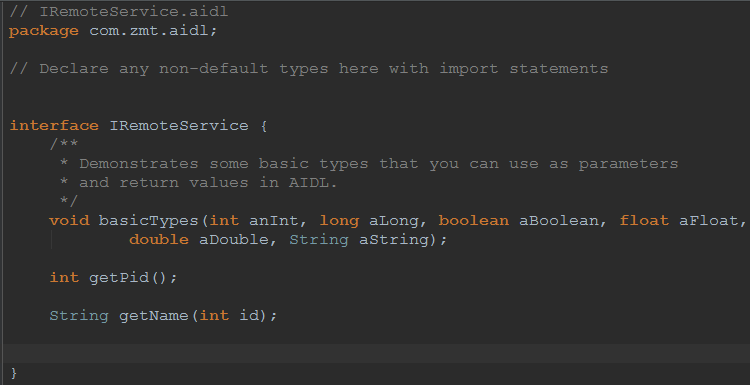Click the 'Declare any non-default types' comment
750x385 pixels.
coord(309,69)
